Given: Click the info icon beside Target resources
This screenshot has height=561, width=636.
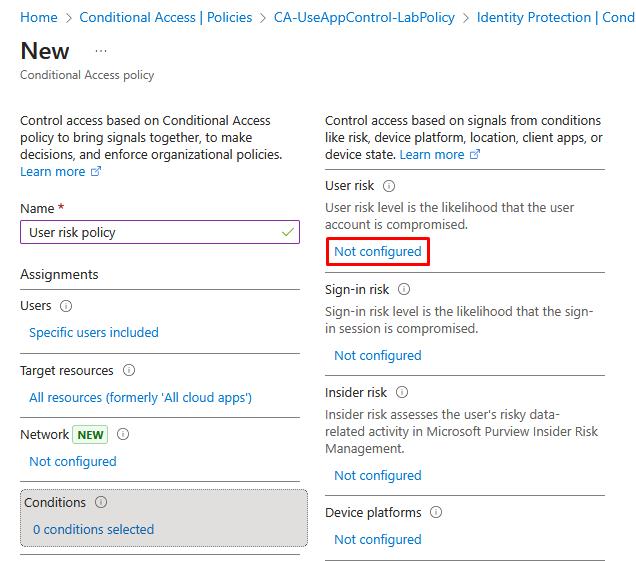Looking at the screenshot, I should click(129, 371).
